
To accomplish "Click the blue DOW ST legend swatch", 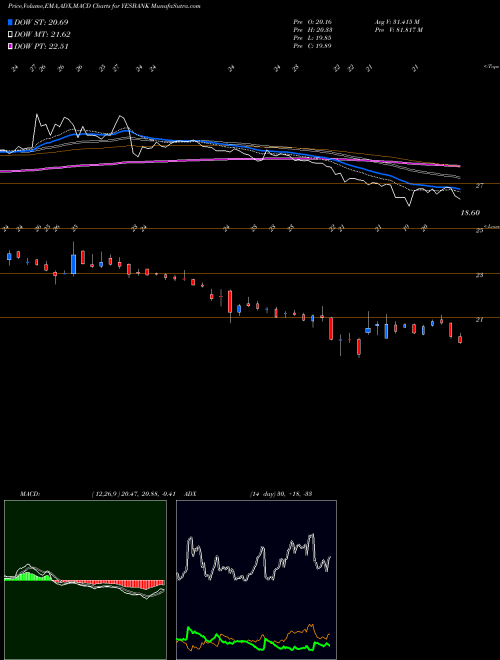I will 11,22.
